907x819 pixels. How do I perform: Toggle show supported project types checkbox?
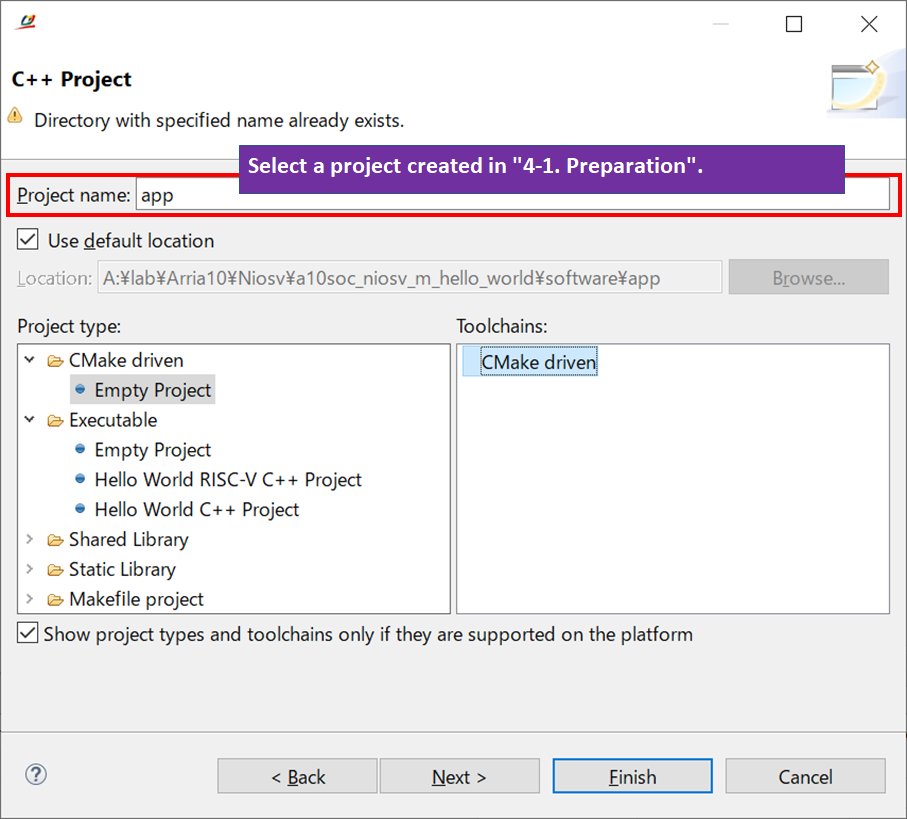pyautogui.click(x=27, y=633)
